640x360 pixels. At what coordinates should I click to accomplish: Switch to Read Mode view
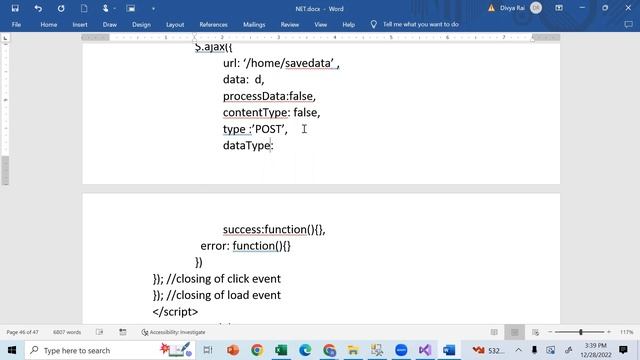(x=494, y=332)
